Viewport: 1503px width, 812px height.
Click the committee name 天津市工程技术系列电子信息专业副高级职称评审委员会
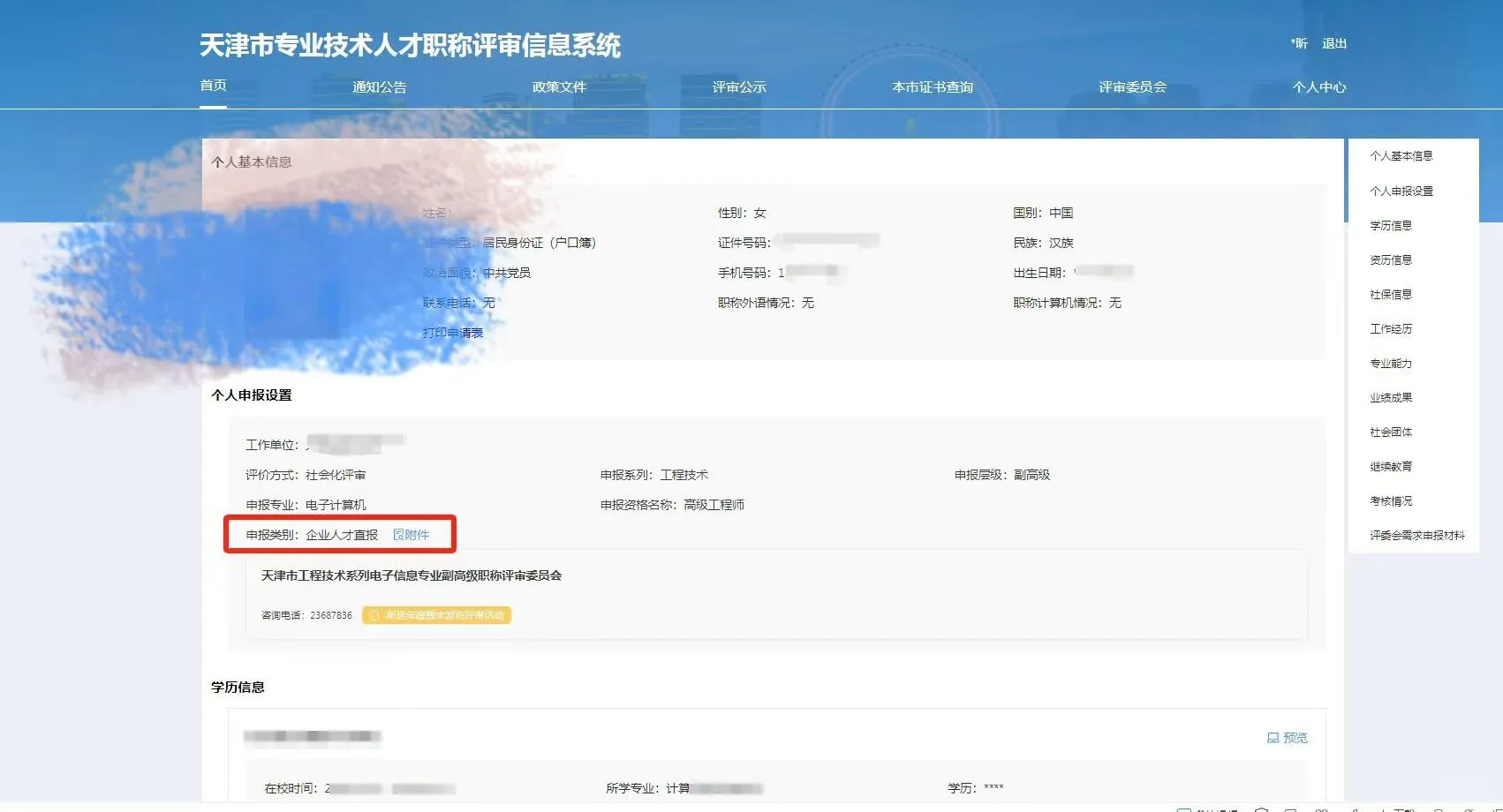412,575
